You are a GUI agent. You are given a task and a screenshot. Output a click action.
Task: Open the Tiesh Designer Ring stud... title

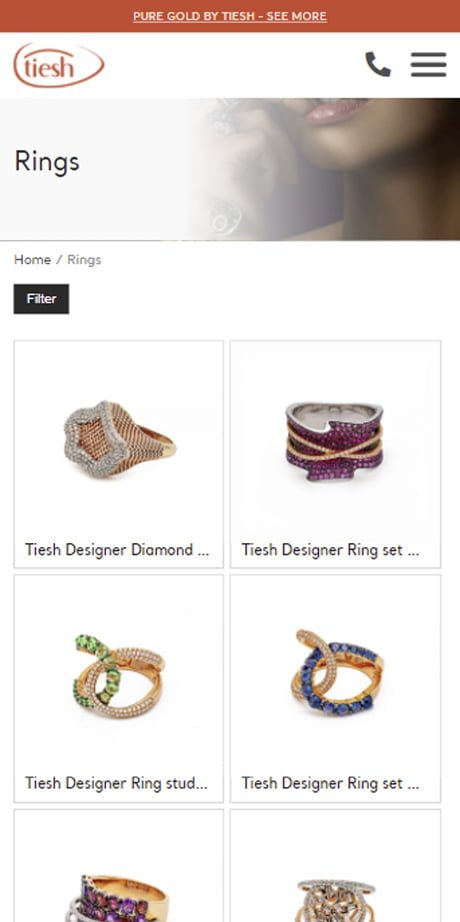coord(116,783)
